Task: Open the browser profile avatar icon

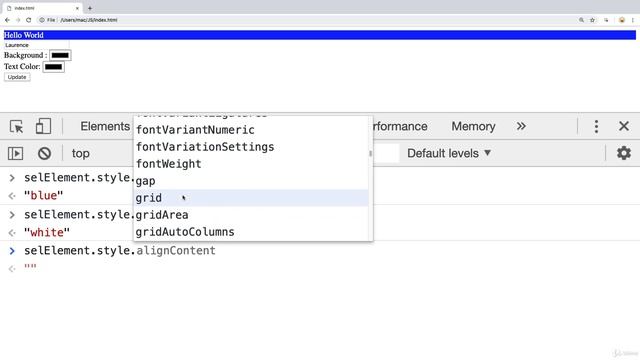Action: click(x=622, y=20)
